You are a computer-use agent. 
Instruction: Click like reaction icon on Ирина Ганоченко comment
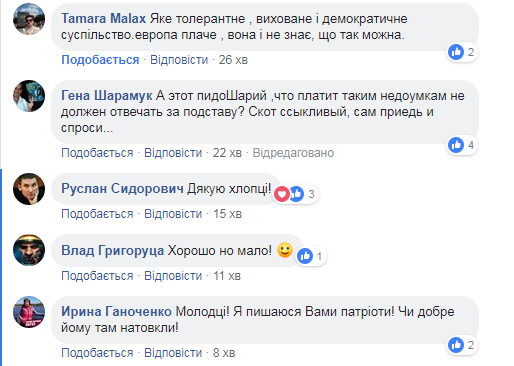tap(456, 345)
